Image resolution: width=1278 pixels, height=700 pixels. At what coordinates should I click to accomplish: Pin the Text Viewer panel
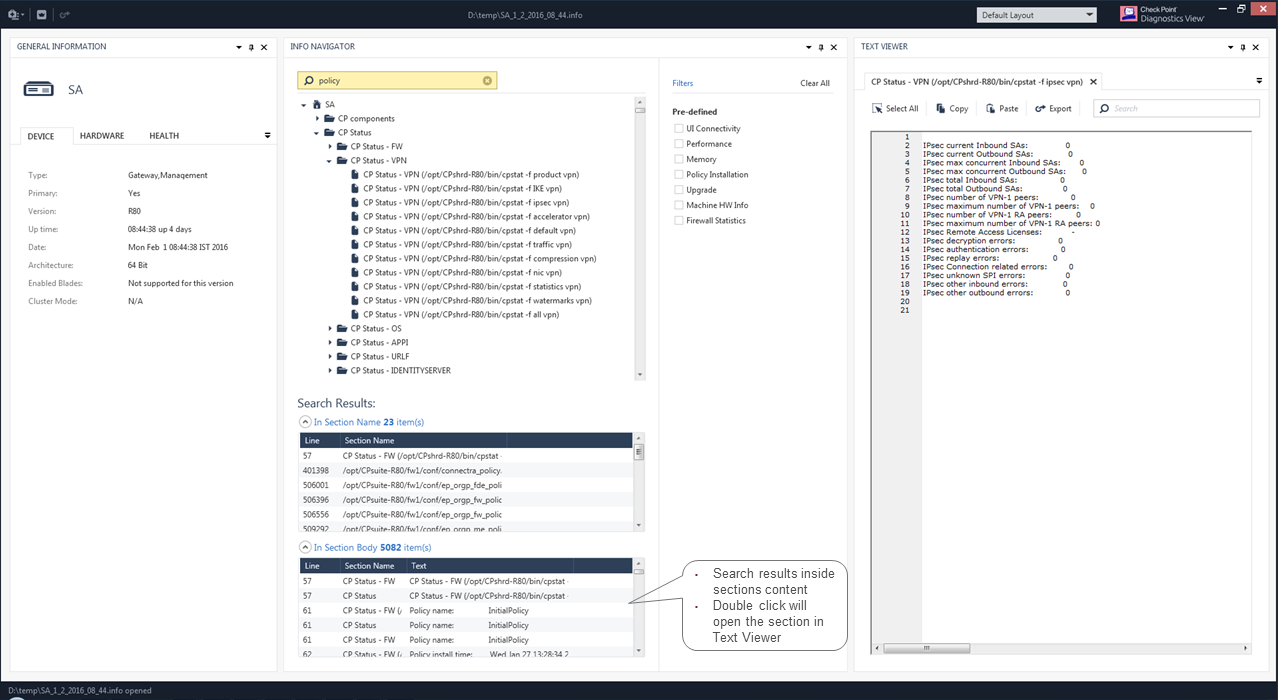tap(1244, 47)
